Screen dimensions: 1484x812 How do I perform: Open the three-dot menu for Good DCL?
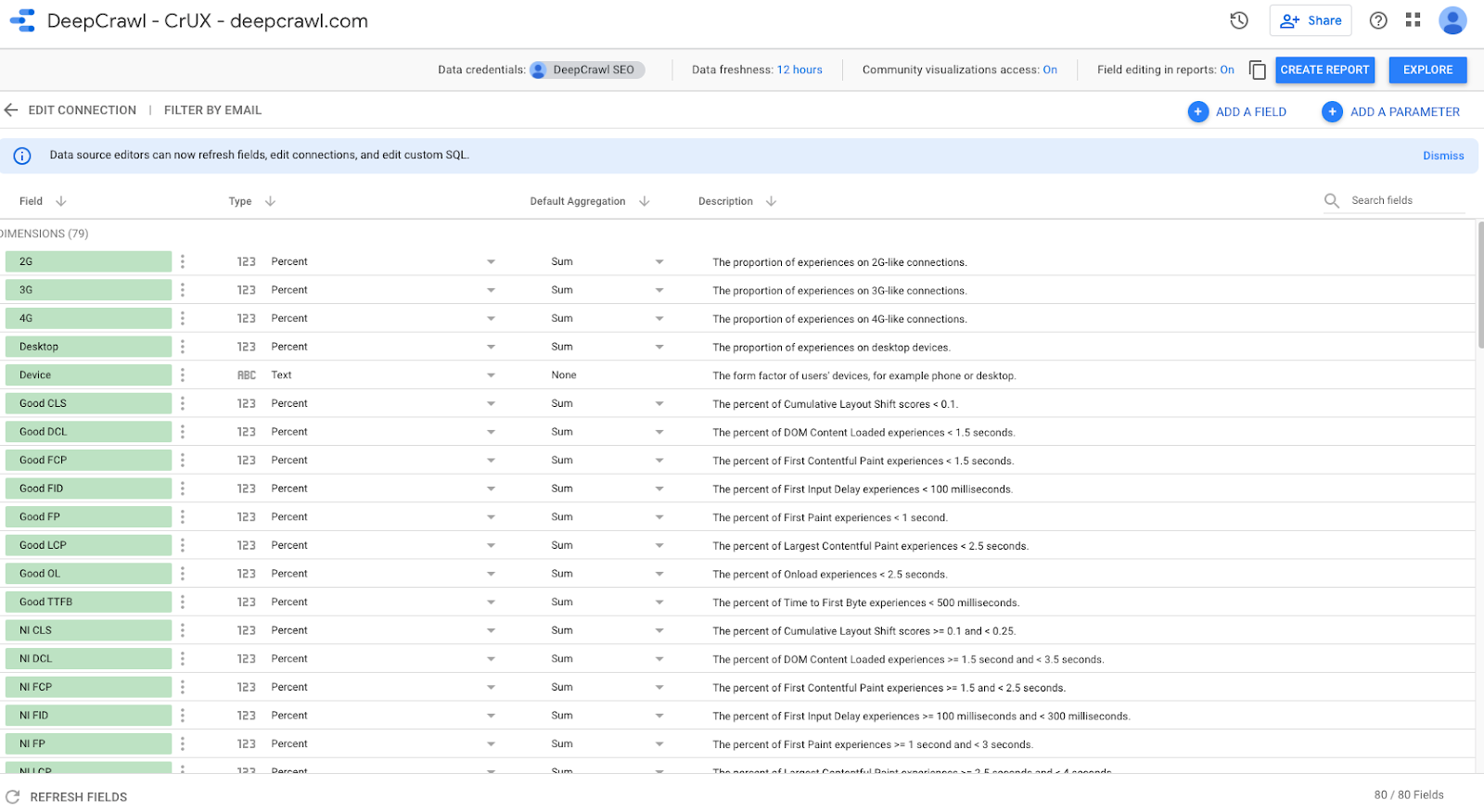point(183,432)
